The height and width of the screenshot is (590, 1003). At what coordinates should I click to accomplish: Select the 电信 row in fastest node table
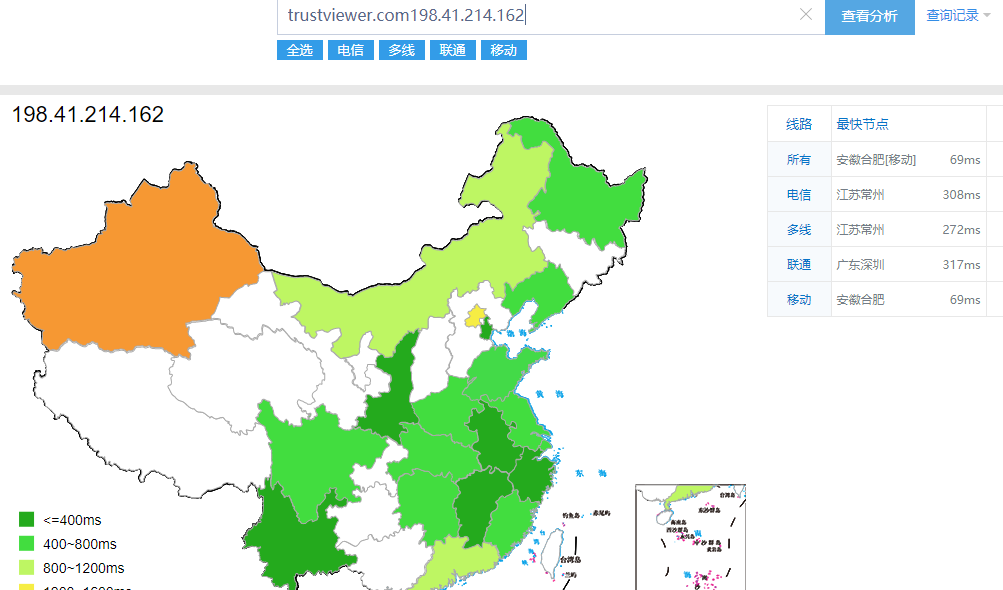pos(799,195)
